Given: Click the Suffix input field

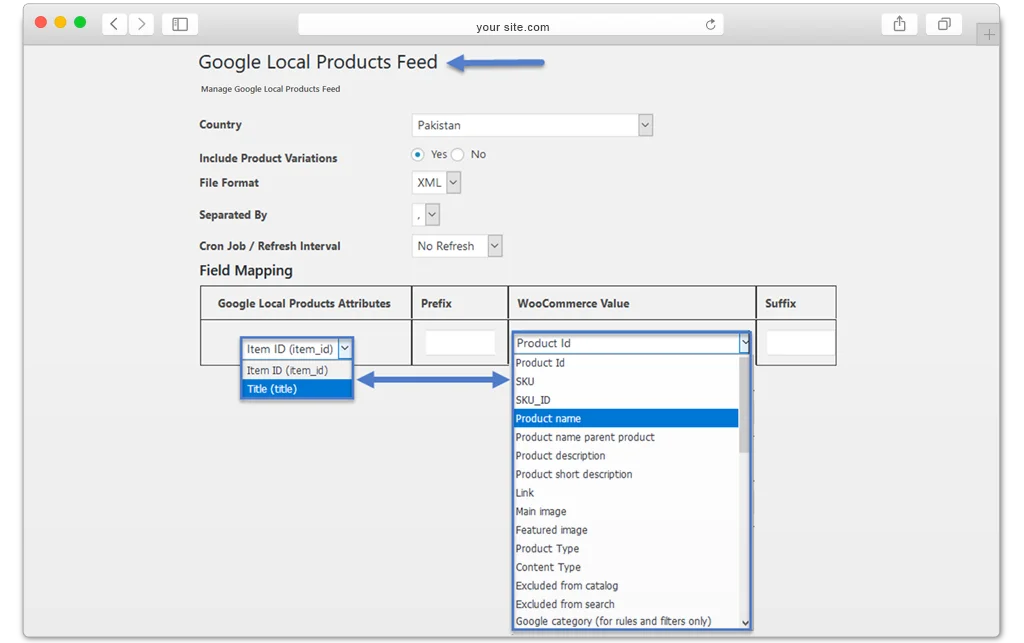Looking at the screenshot, I should point(799,343).
